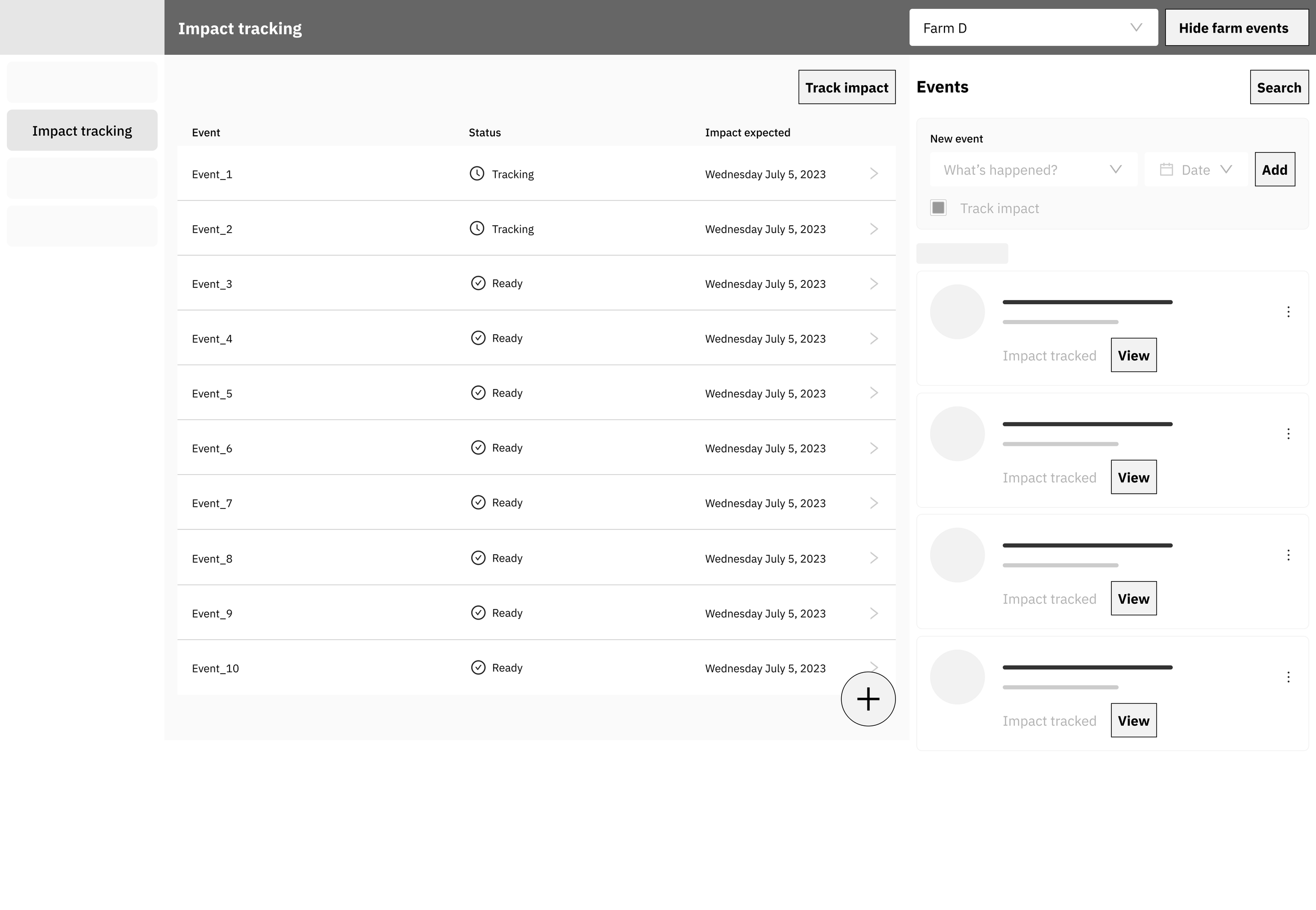Click the Ready checkmark icon for Event_3
1316x910 pixels.
click(x=478, y=283)
